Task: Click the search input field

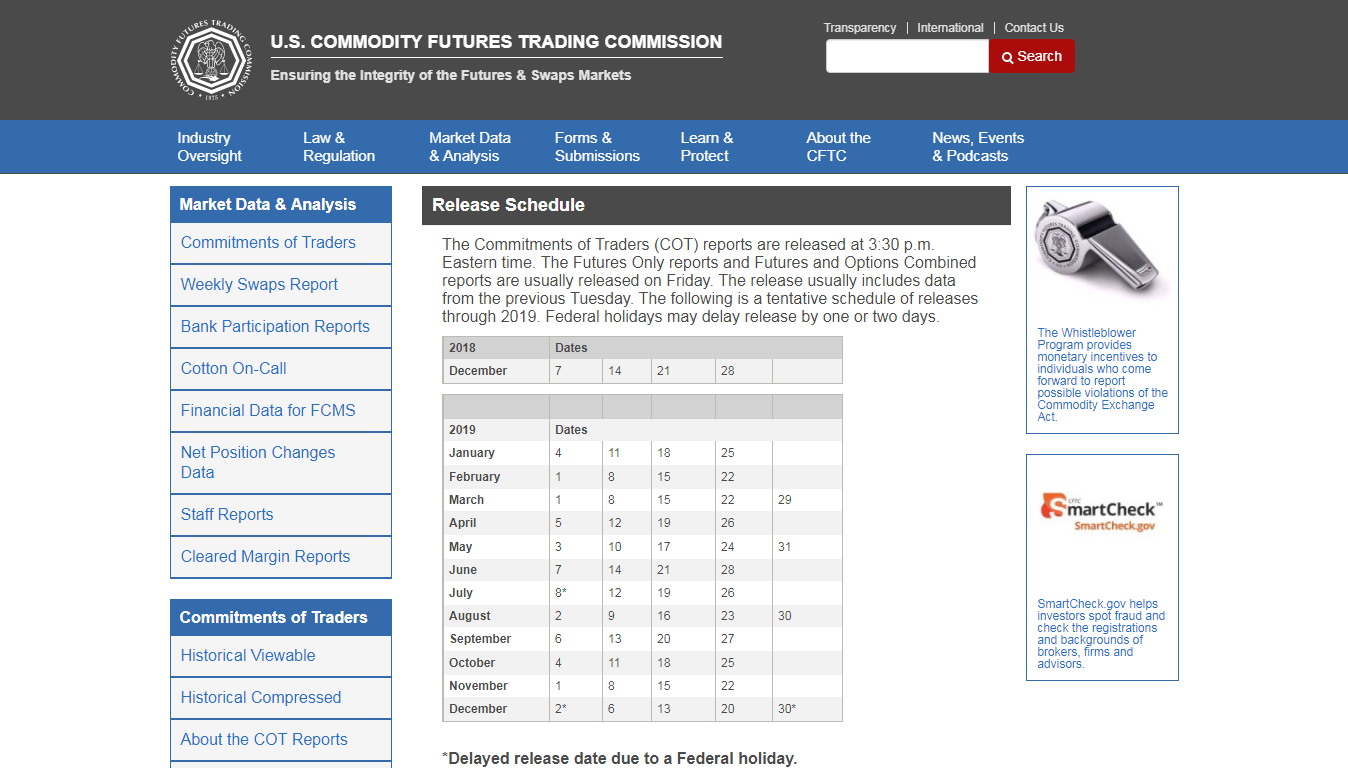Action: click(907, 56)
